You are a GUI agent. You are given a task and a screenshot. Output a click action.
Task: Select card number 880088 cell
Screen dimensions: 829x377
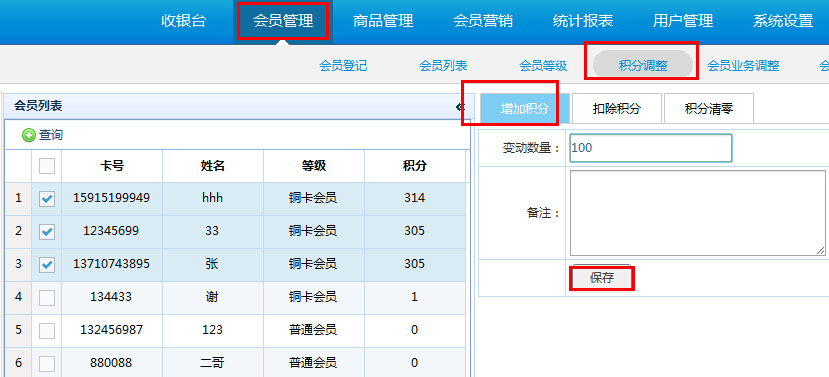click(x=112, y=363)
